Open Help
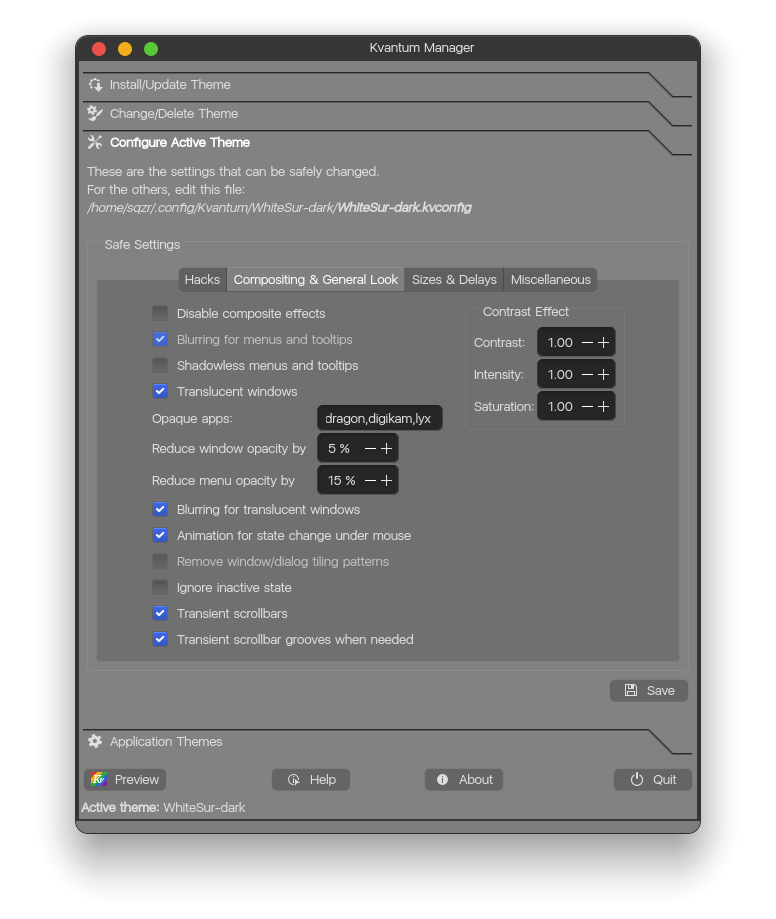Image resolution: width=776 pixels, height=919 pixels. click(311, 780)
